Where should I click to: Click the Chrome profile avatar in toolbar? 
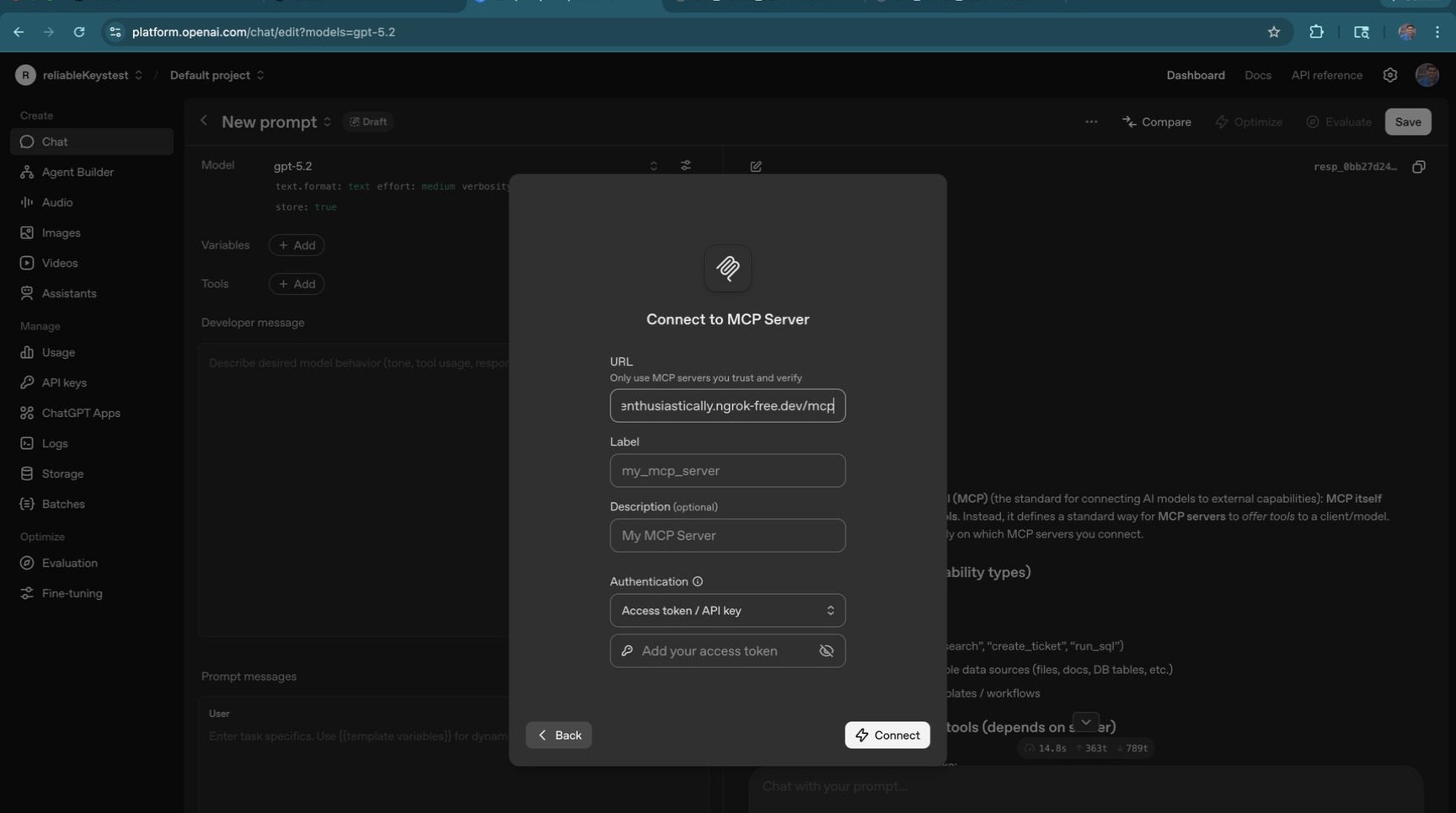1406,32
